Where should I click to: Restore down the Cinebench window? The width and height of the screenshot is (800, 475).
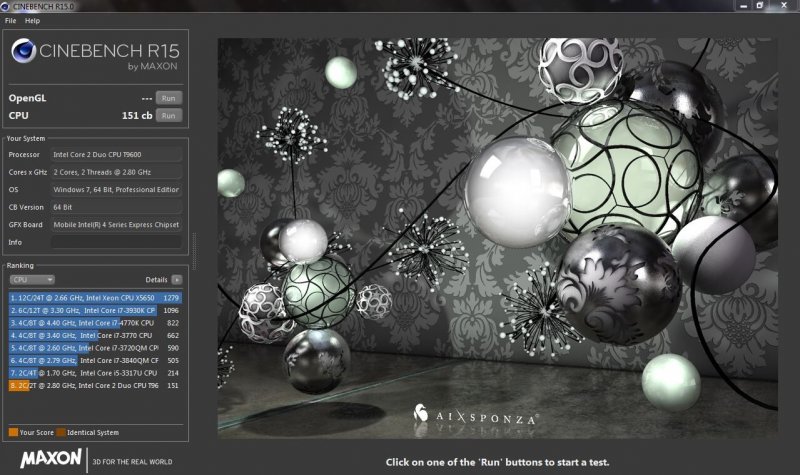(760, 6)
